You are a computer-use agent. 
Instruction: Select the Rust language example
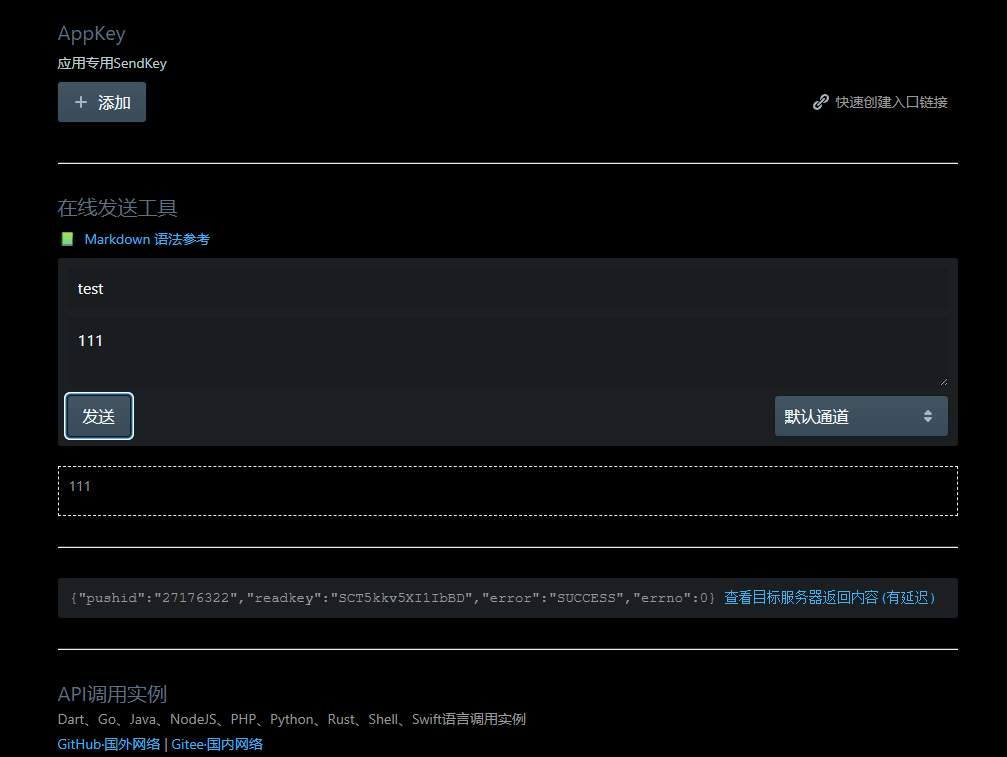click(x=341, y=718)
